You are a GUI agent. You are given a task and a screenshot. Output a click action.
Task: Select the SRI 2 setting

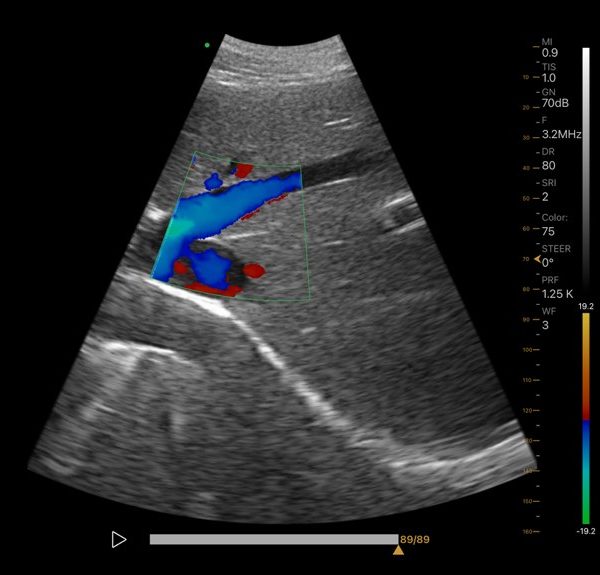tap(548, 190)
